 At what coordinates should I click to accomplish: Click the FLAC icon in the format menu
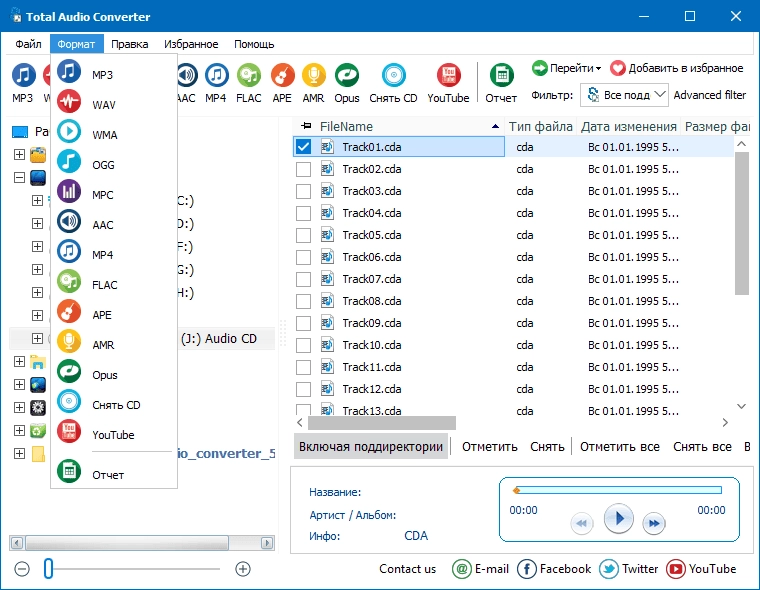69,281
